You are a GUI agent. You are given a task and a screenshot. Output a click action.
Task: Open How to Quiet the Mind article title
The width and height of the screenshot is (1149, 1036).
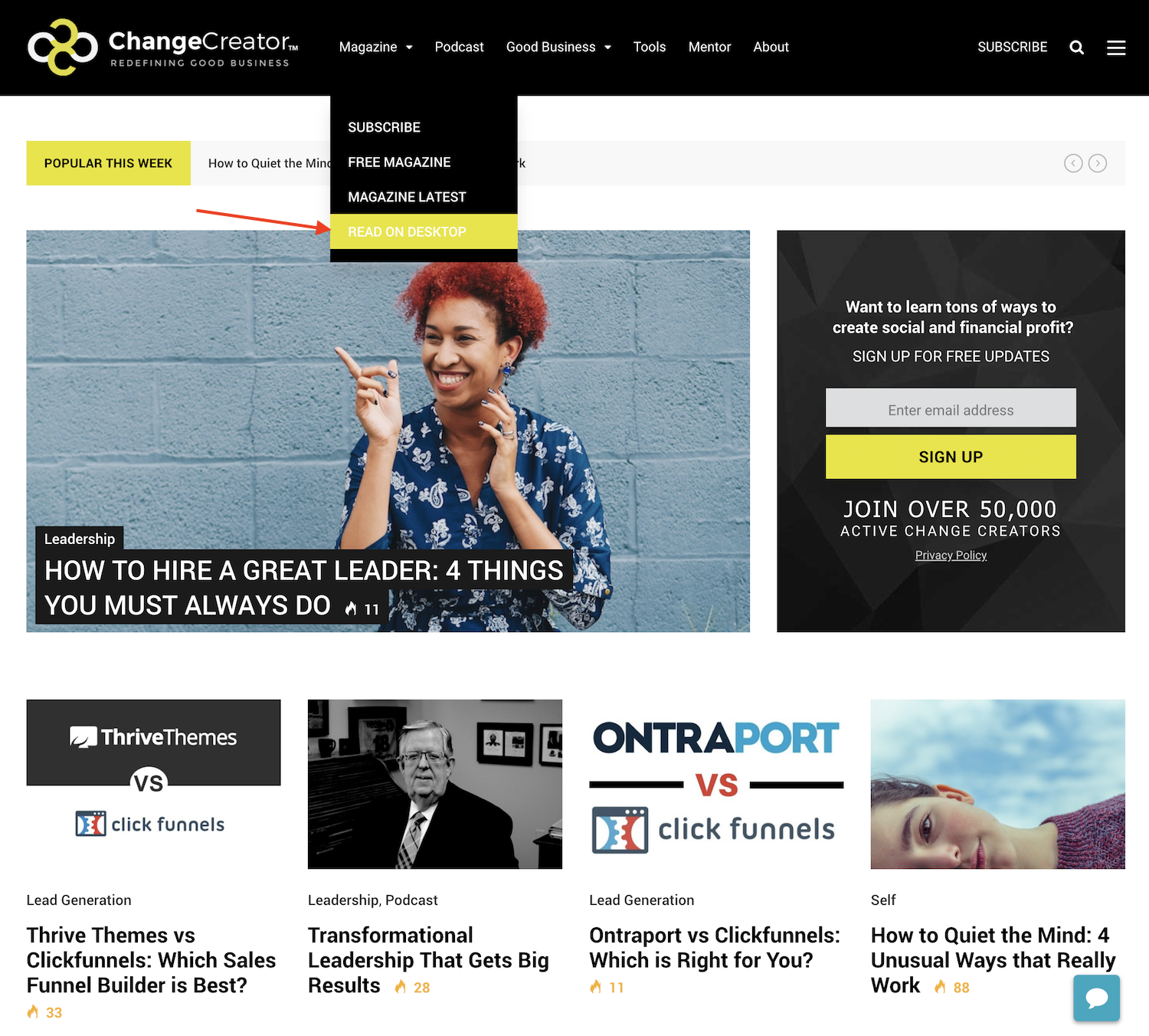993,960
